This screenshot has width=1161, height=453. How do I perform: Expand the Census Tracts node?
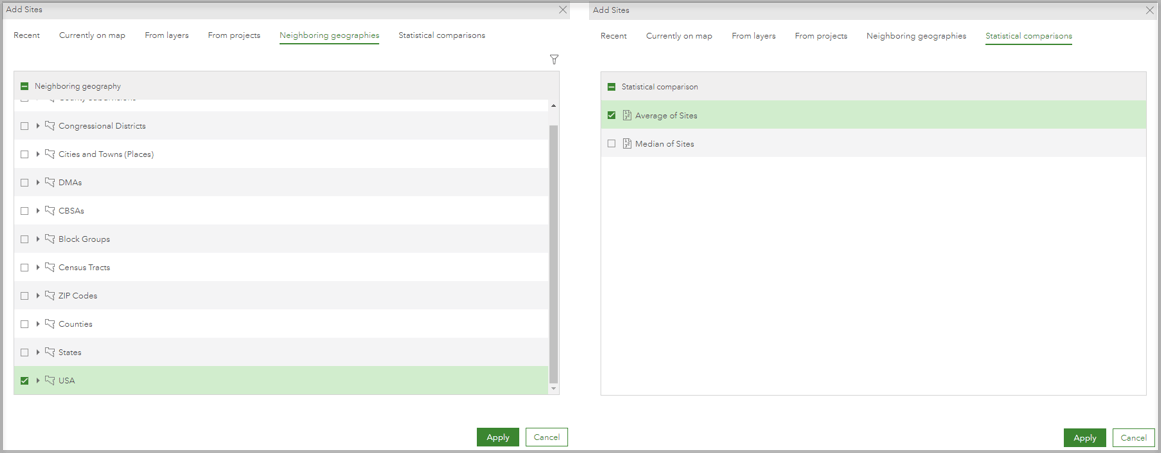pos(38,267)
